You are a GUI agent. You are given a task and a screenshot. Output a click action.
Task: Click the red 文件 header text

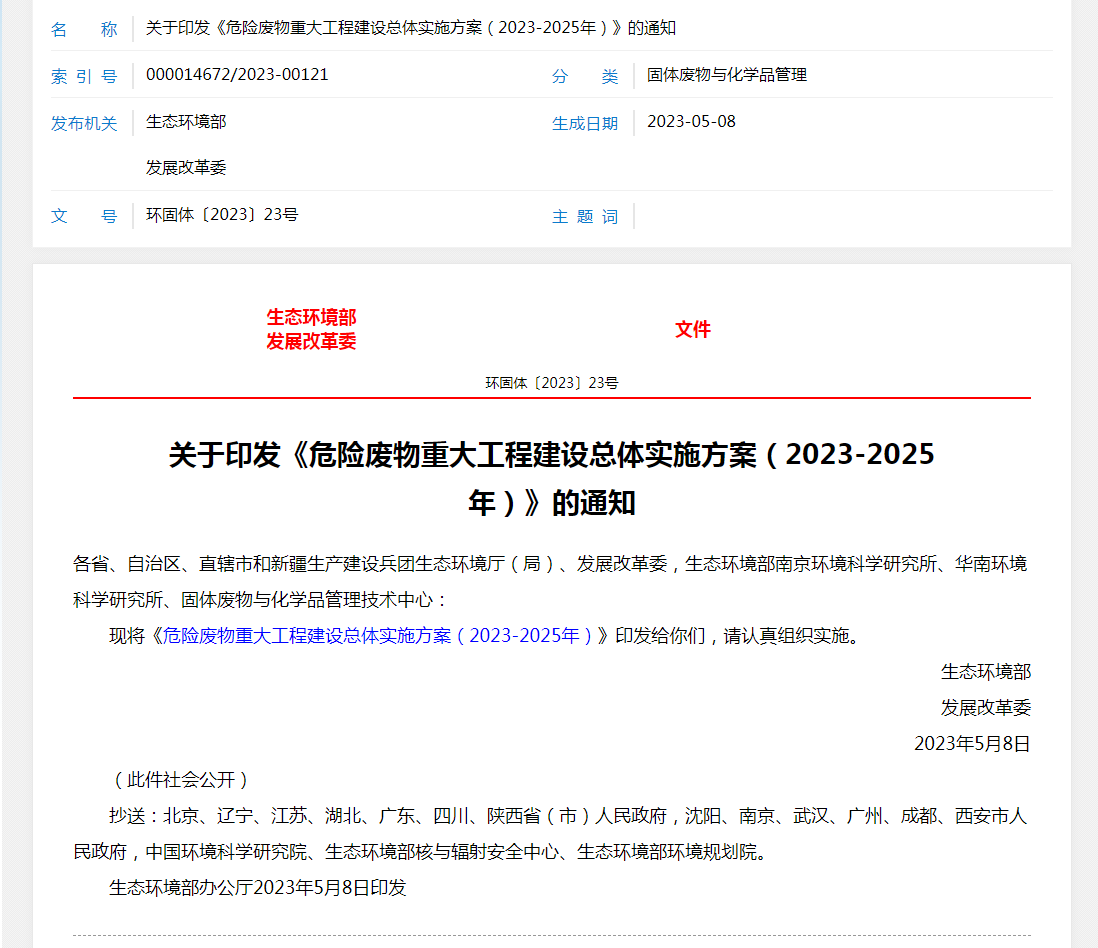click(692, 330)
